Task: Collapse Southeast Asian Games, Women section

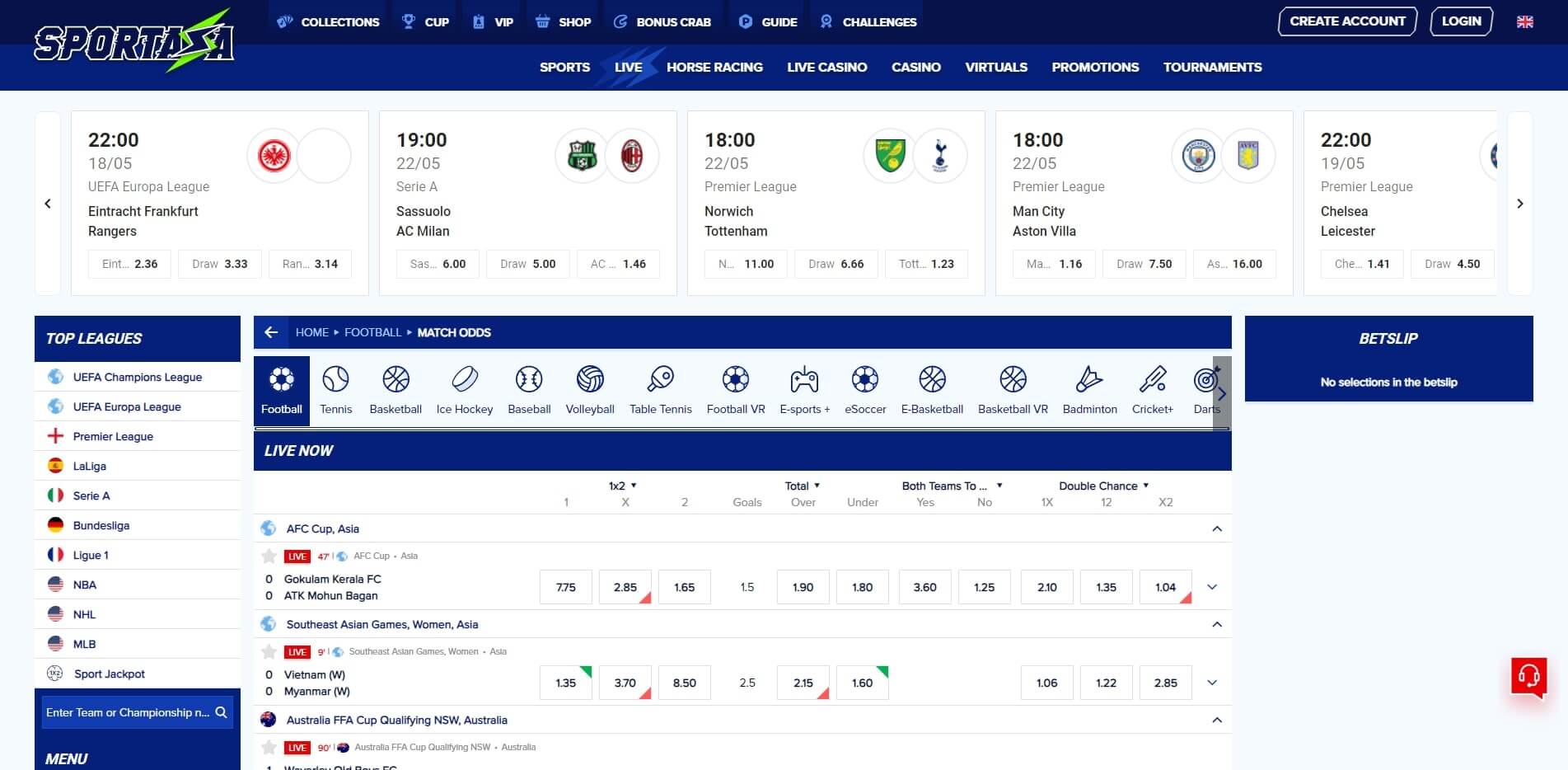Action: (1217, 624)
